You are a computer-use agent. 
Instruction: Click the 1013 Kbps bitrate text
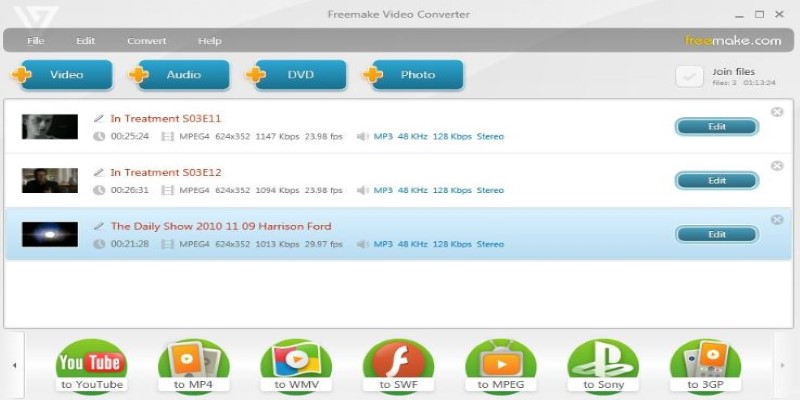click(277, 244)
